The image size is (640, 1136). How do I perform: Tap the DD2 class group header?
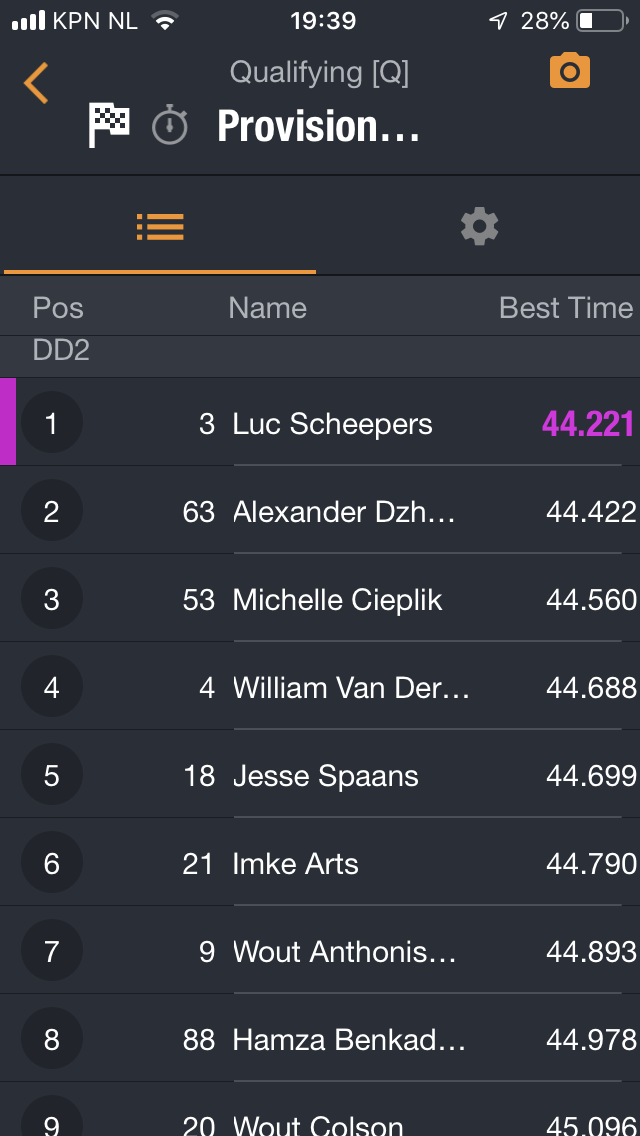click(61, 351)
